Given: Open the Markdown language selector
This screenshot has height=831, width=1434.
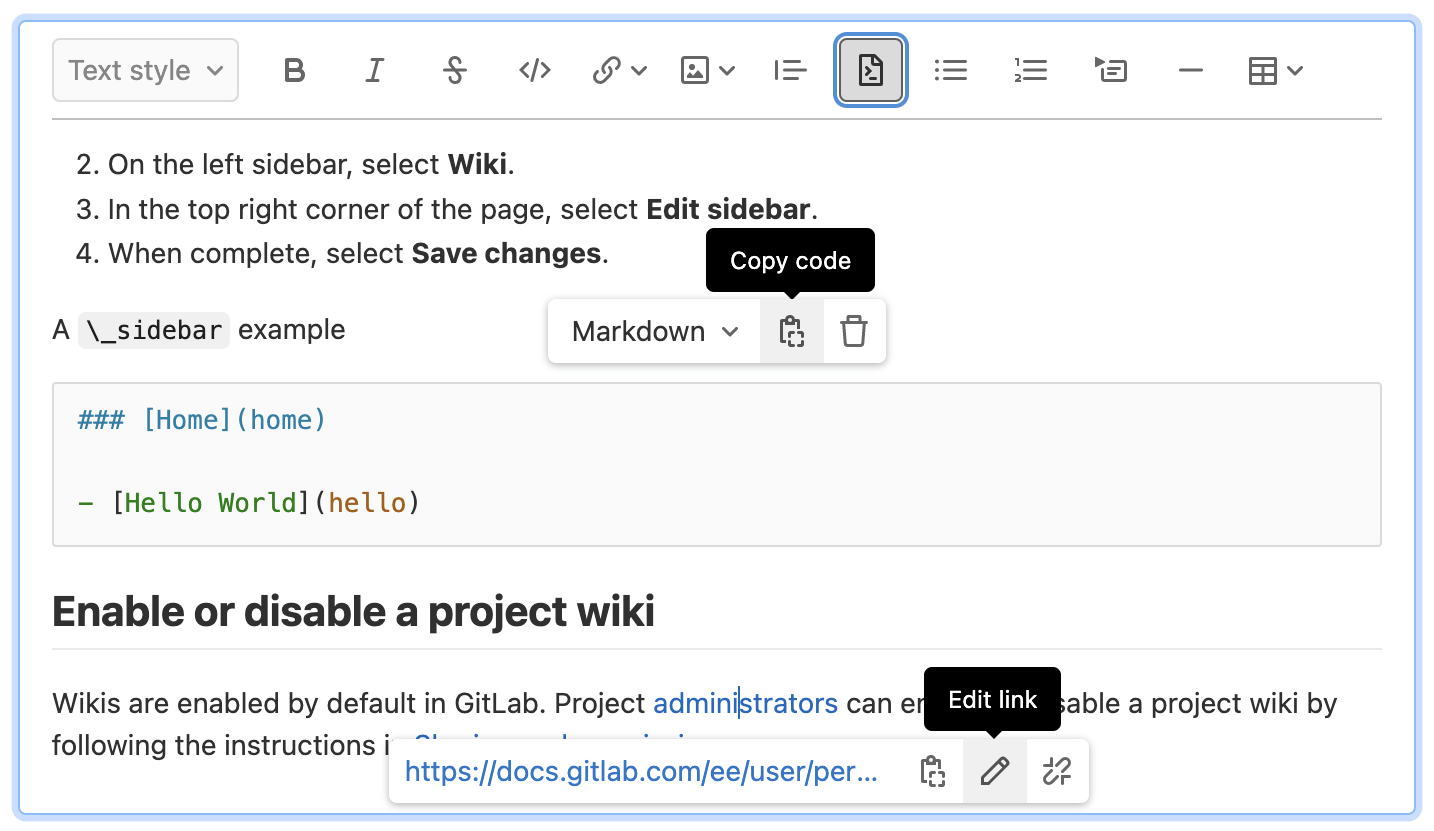Looking at the screenshot, I should (x=652, y=331).
